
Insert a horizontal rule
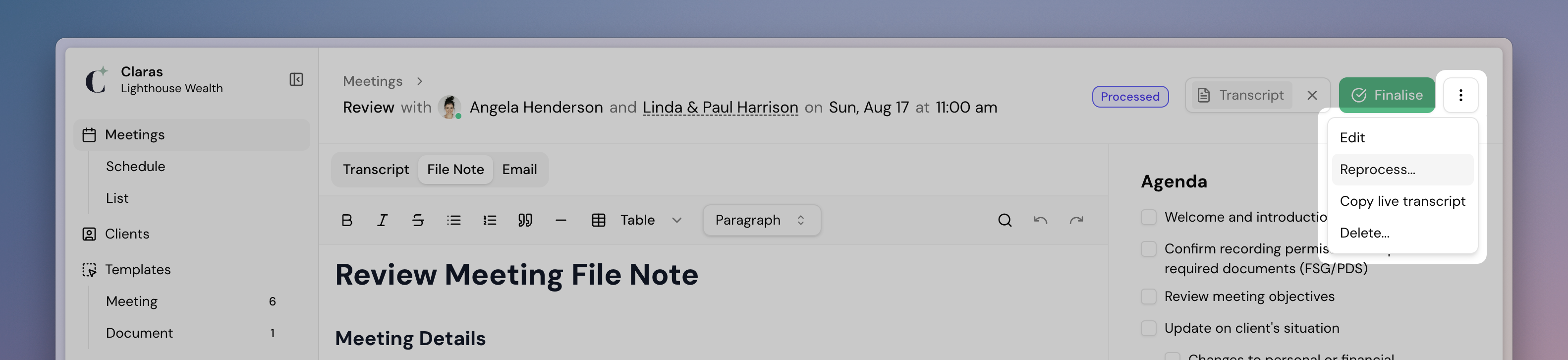[561, 220]
